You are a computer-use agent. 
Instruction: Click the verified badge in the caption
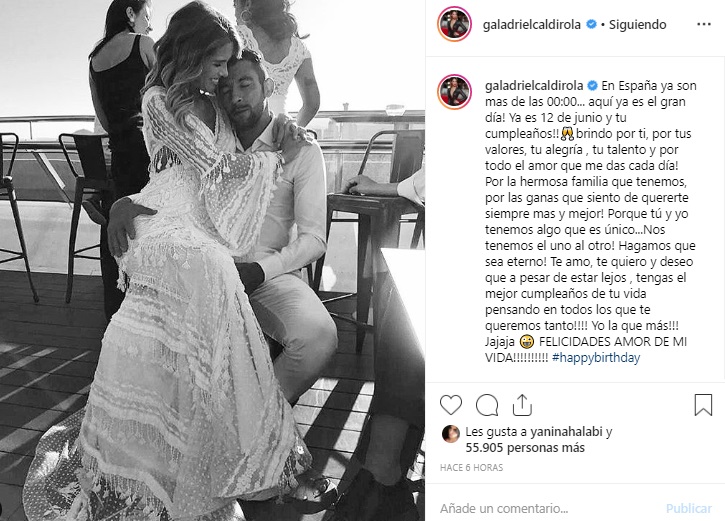tap(592, 86)
